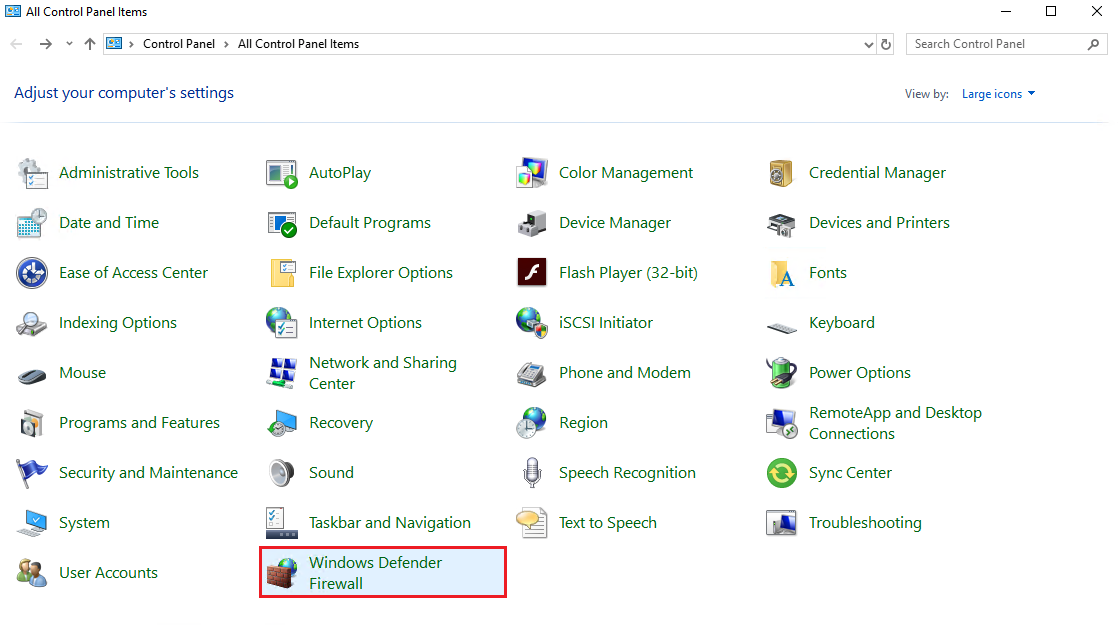Click the search magnifier icon
The width and height of the screenshot is (1118, 626).
pyautogui.click(x=1093, y=44)
